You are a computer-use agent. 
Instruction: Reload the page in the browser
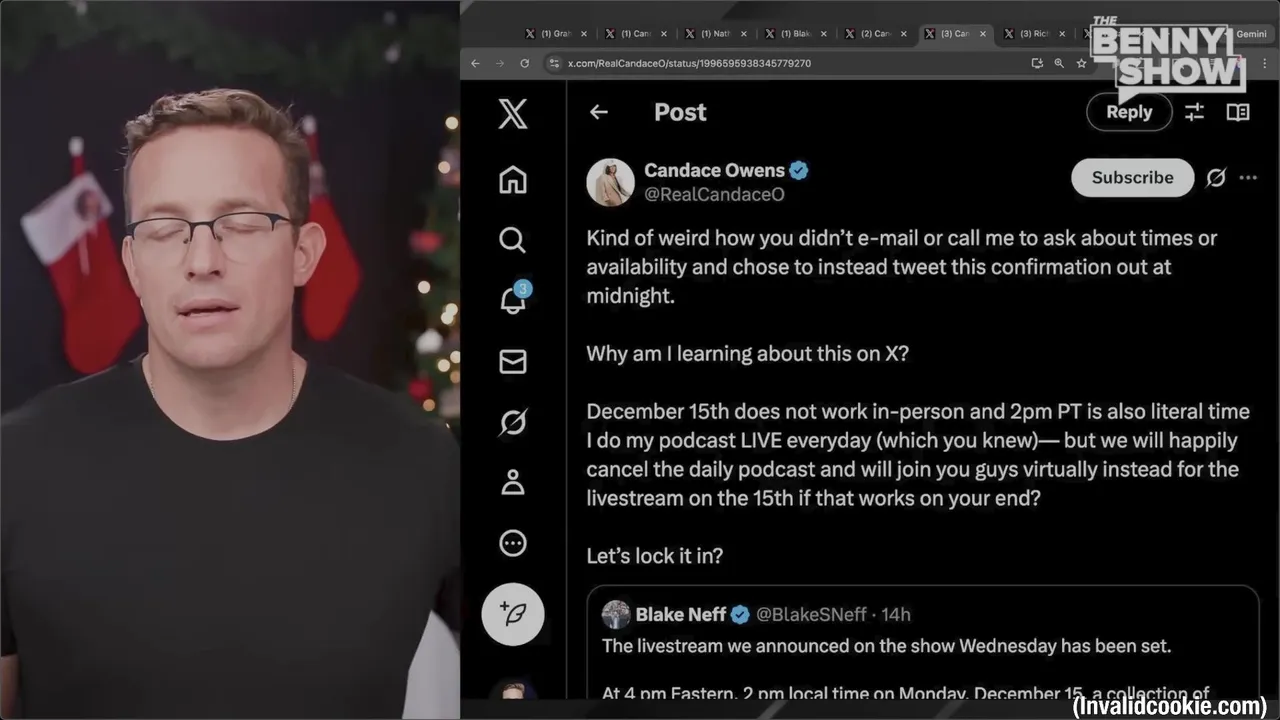(x=524, y=63)
